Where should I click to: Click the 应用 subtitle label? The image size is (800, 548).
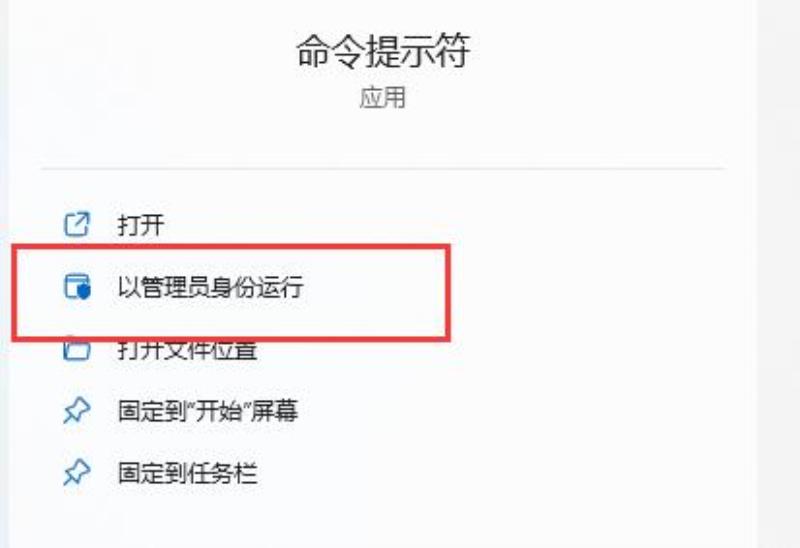coord(383,97)
